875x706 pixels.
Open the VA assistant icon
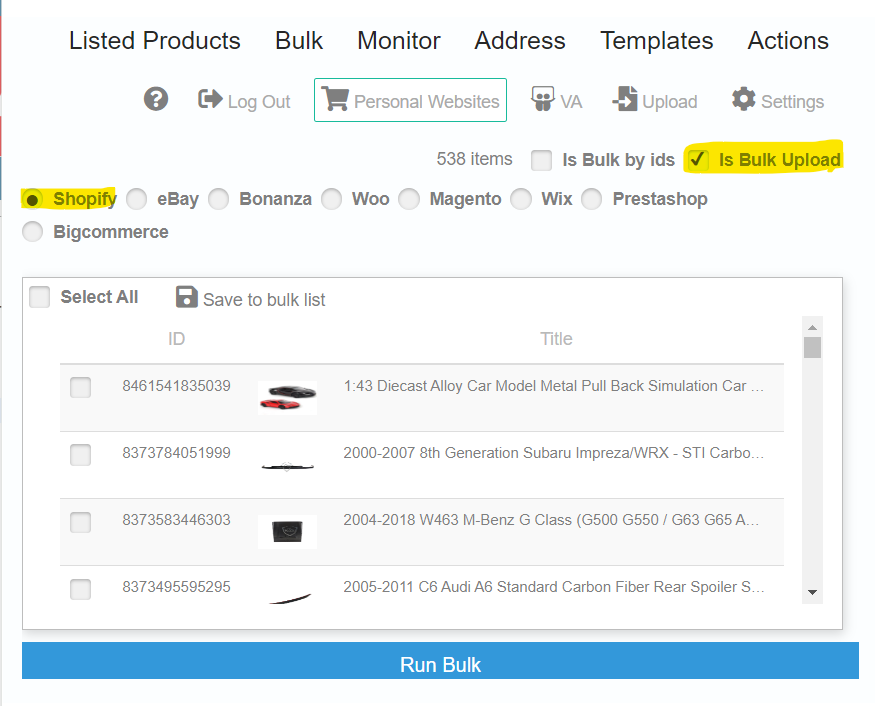[542, 99]
